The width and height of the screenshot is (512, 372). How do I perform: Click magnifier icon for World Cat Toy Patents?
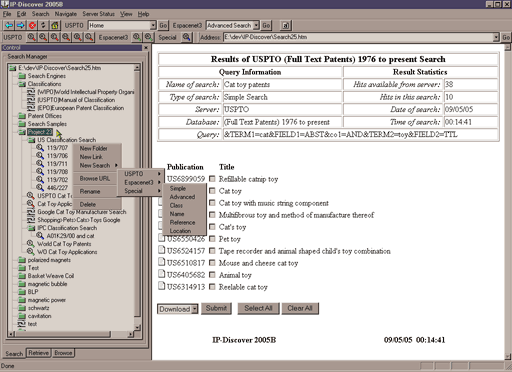tap(31, 244)
